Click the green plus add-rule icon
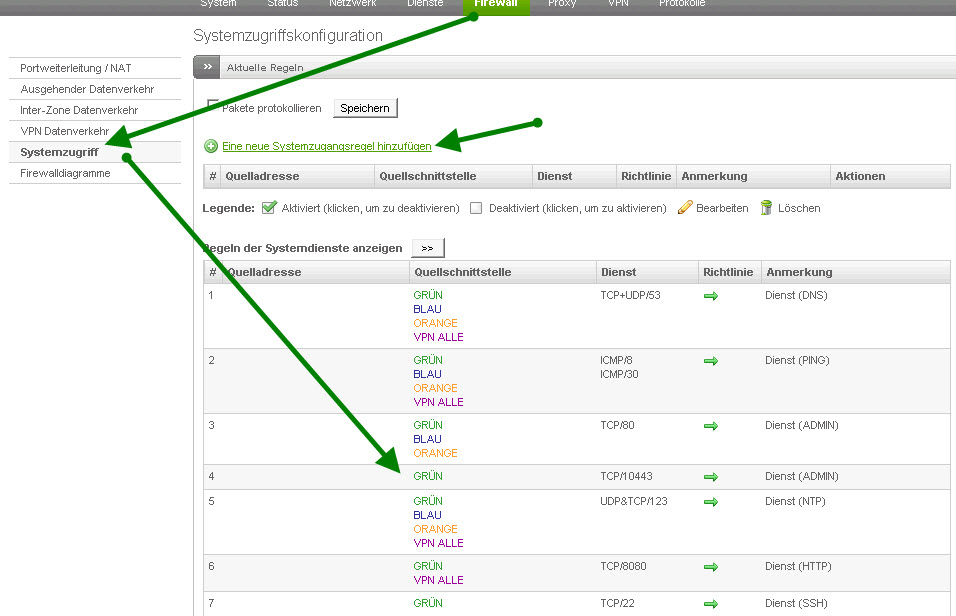 tap(211, 146)
